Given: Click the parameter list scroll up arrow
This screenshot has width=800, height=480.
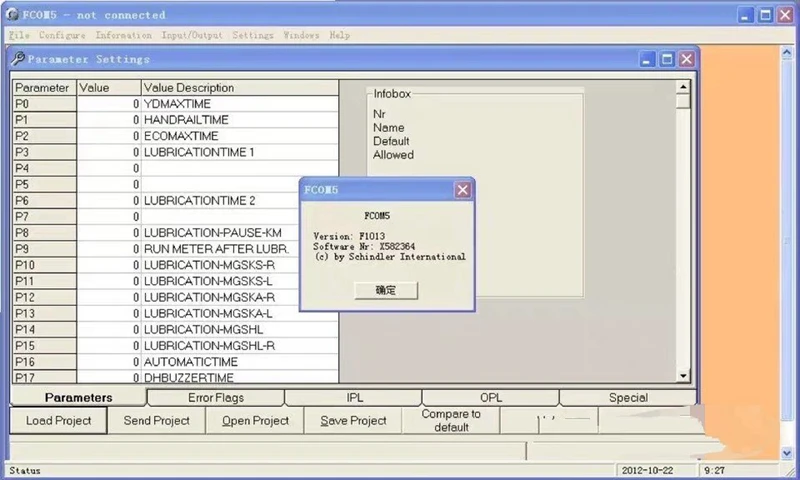Looking at the screenshot, I should pyautogui.click(x=683, y=87).
